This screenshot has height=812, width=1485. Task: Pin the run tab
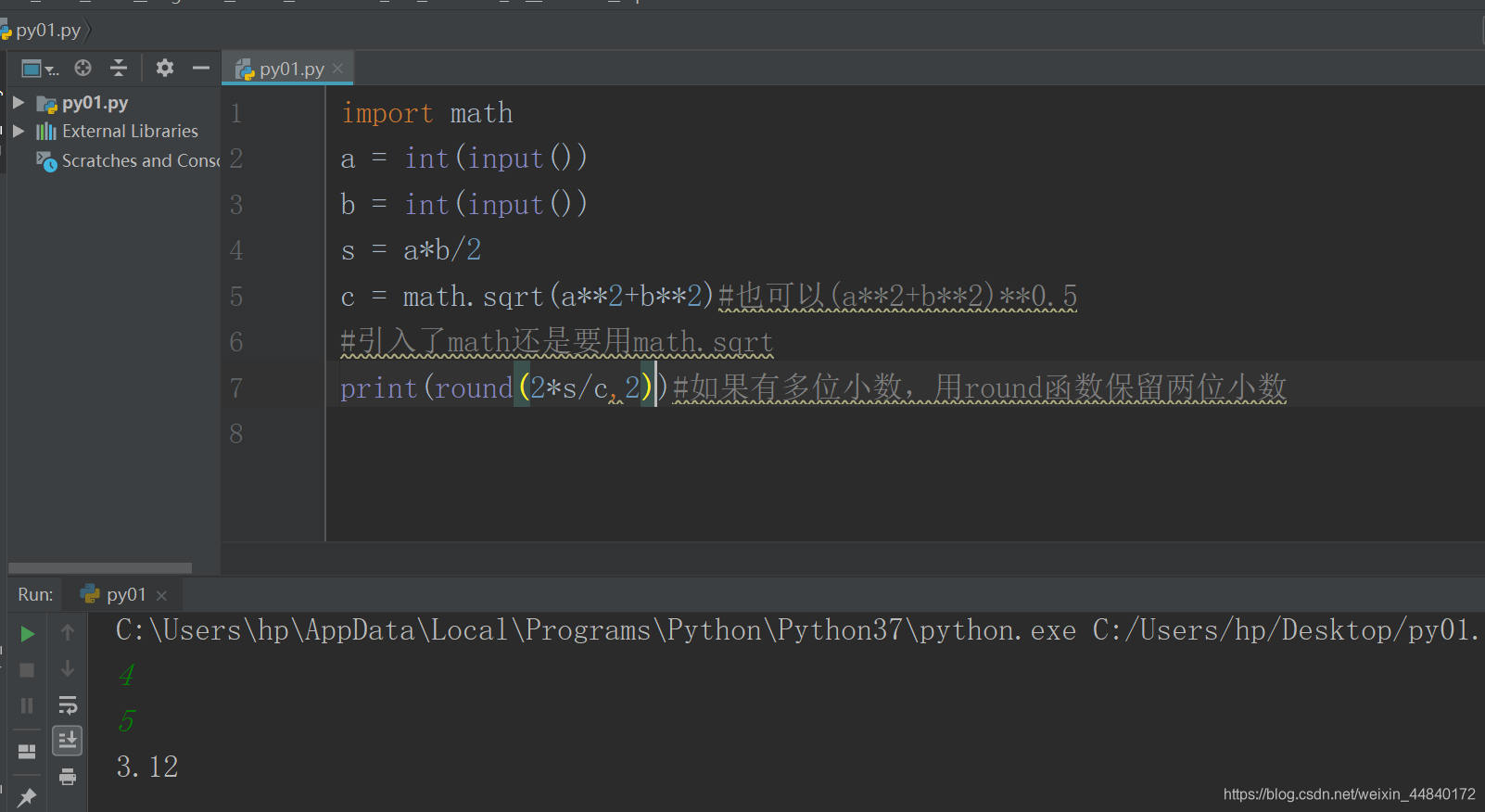tap(27, 797)
